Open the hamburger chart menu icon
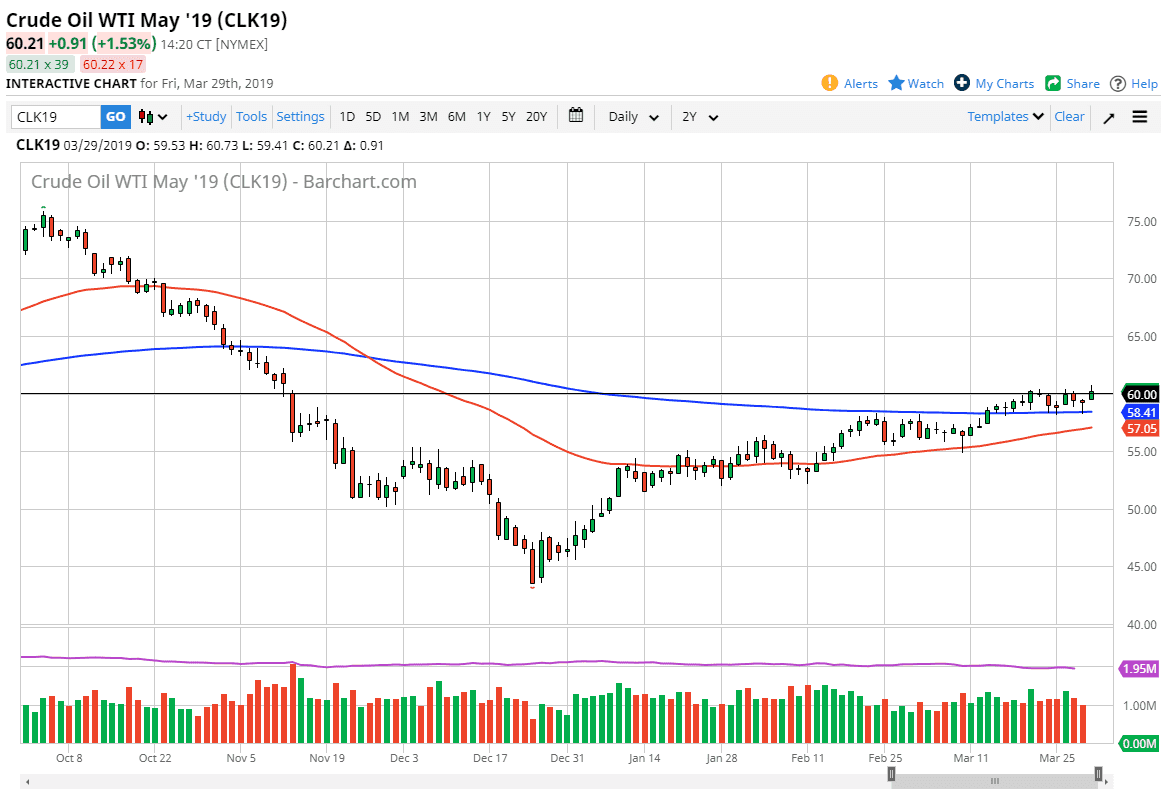The height and width of the screenshot is (798, 1162). click(x=1139, y=116)
